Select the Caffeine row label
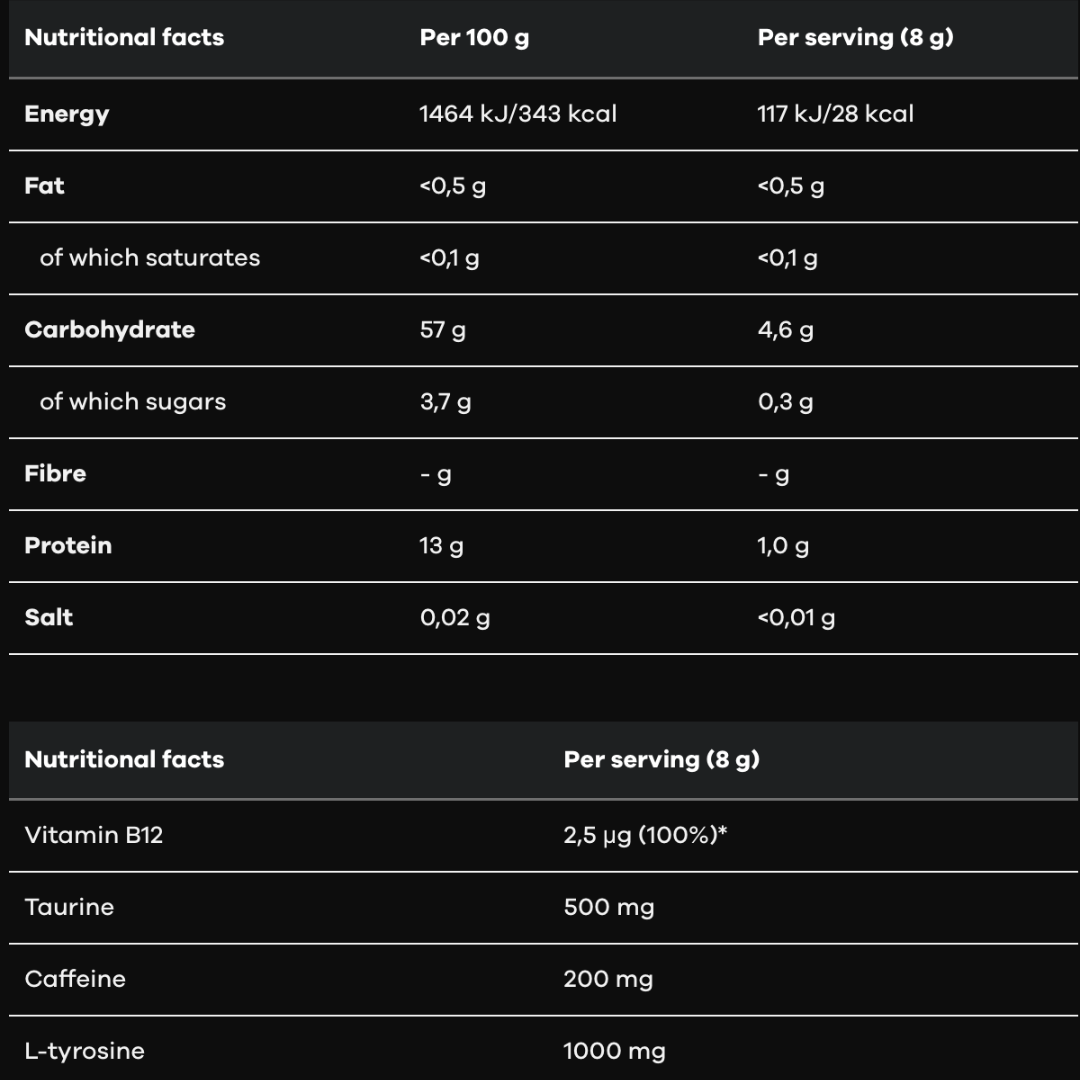This screenshot has height=1080, width=1080. click(x=75, y=979)
